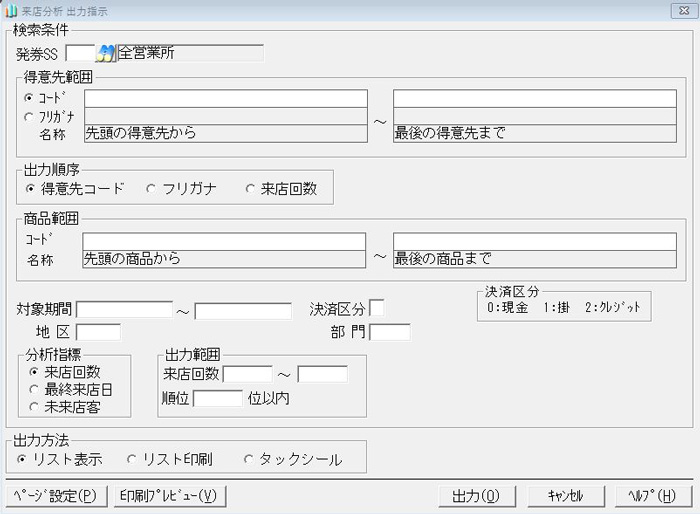Focus the 決済区分 input box
700x514 pixels.
coord(377,309)
